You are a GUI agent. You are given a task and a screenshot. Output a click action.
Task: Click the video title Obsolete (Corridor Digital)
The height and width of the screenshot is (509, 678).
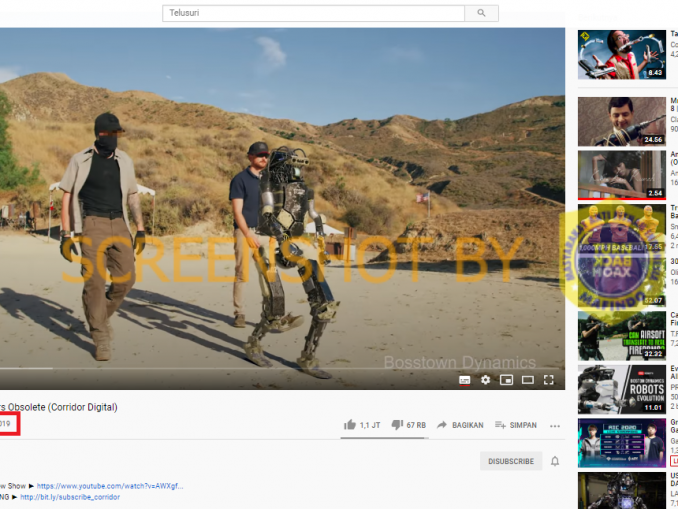point(59,407)
